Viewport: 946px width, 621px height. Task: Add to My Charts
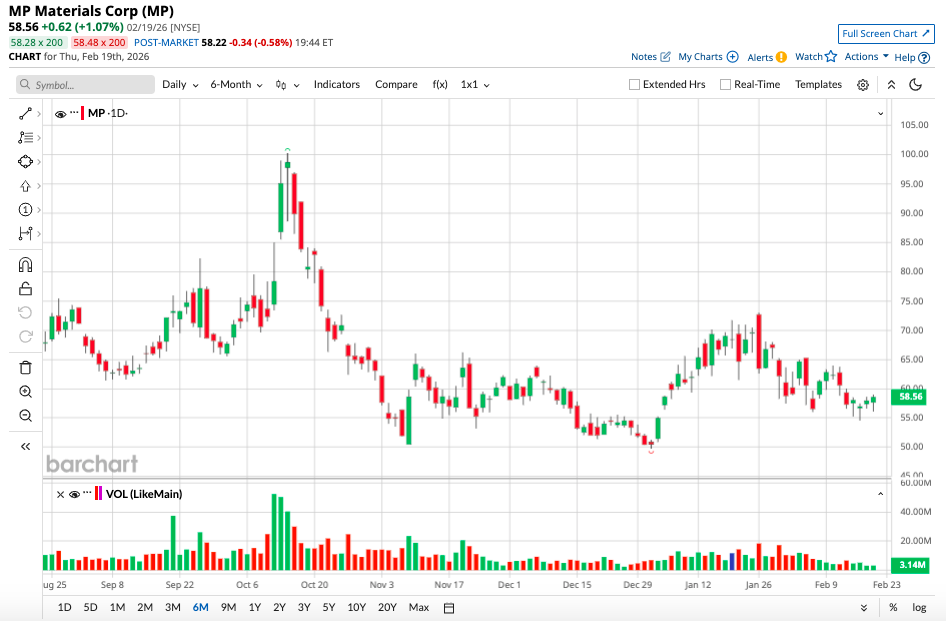(708, 57)
